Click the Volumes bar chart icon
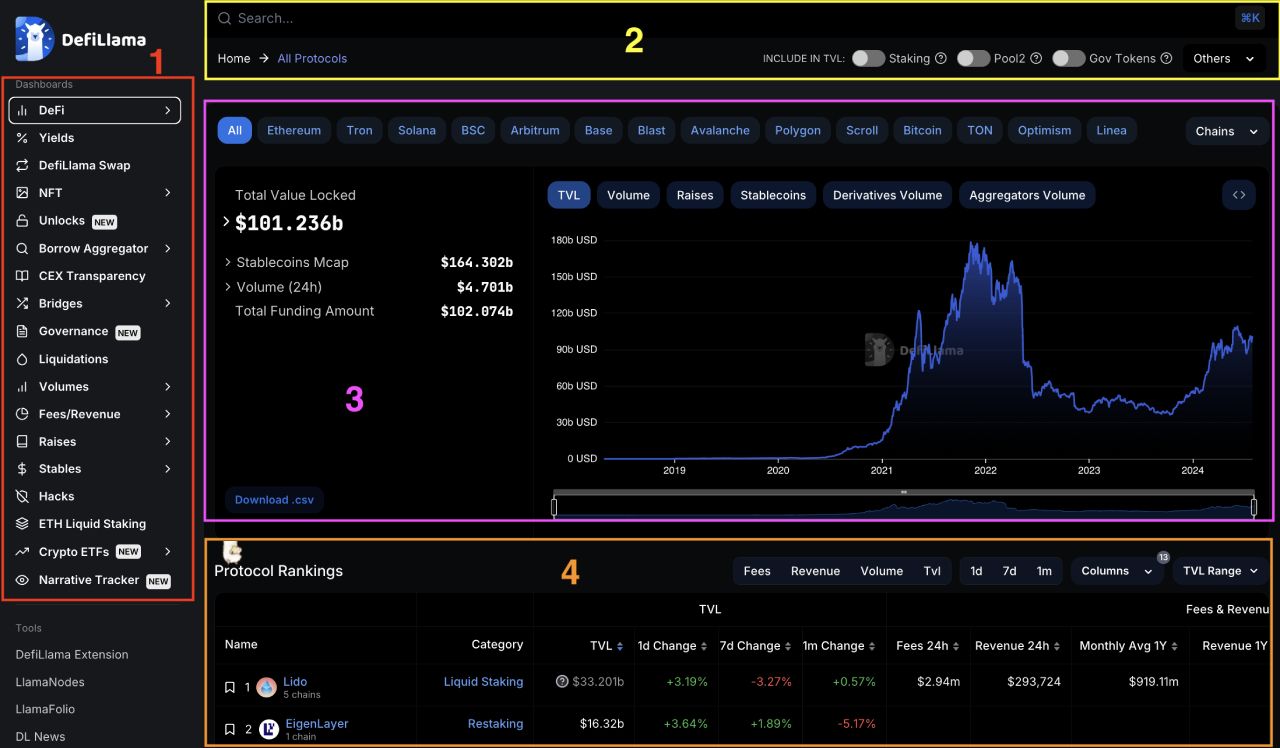Viewport: 1280px width, 748px height. click(x=22, y=386)
